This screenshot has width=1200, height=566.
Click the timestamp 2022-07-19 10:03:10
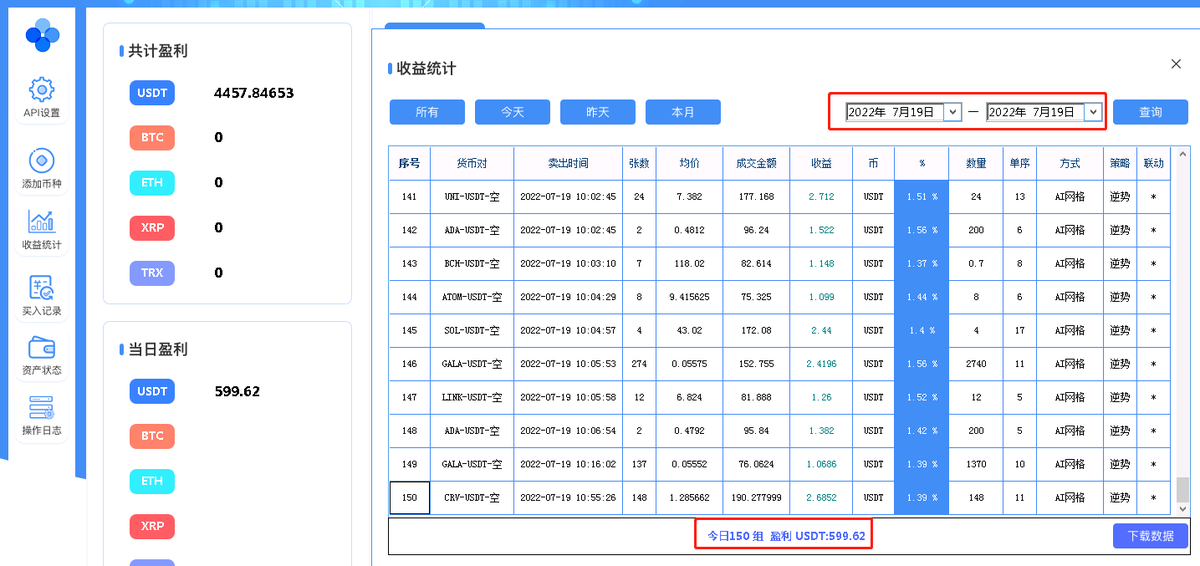[x=568, y=264]
